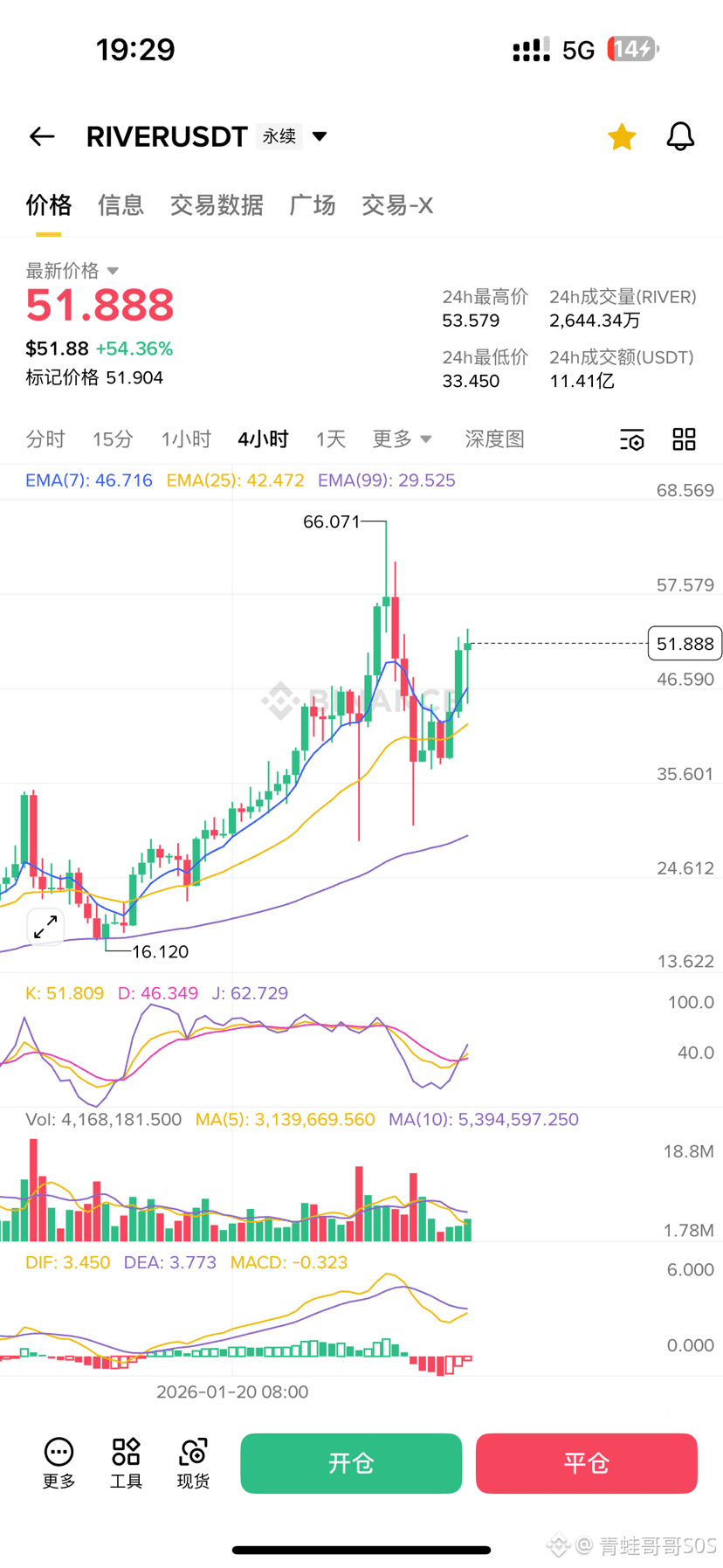Screen dimensions: 723x1568
Task: Open price alerts bell icon
Action: coord(680,136)
